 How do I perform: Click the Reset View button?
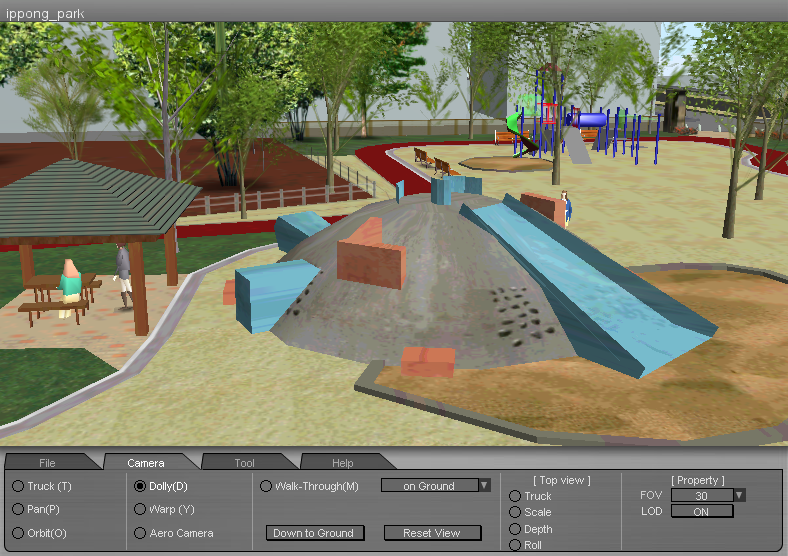tap(432, 533)
